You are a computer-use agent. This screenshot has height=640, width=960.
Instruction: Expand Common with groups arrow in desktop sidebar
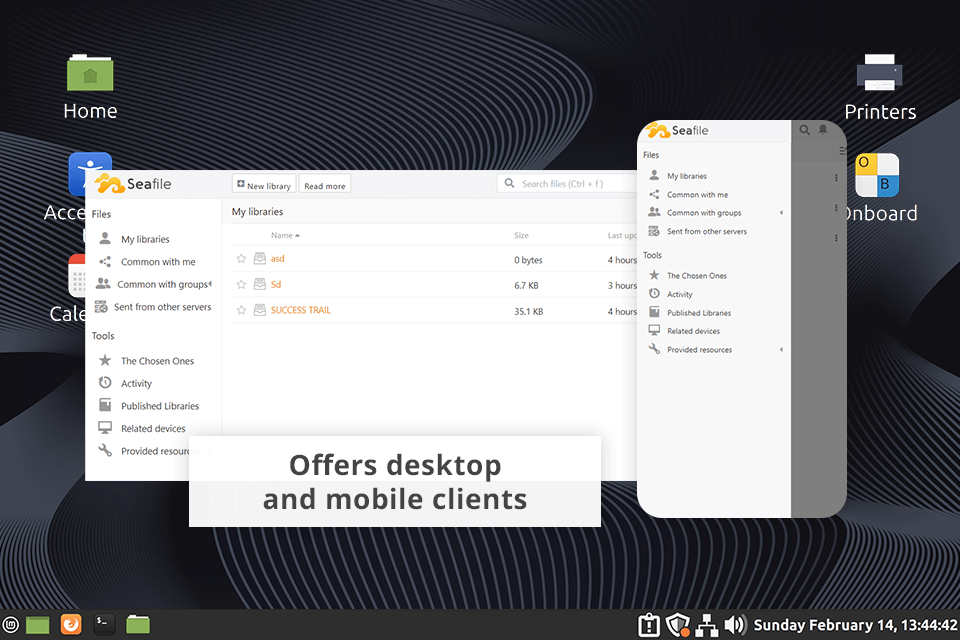(x=211, y=284)
